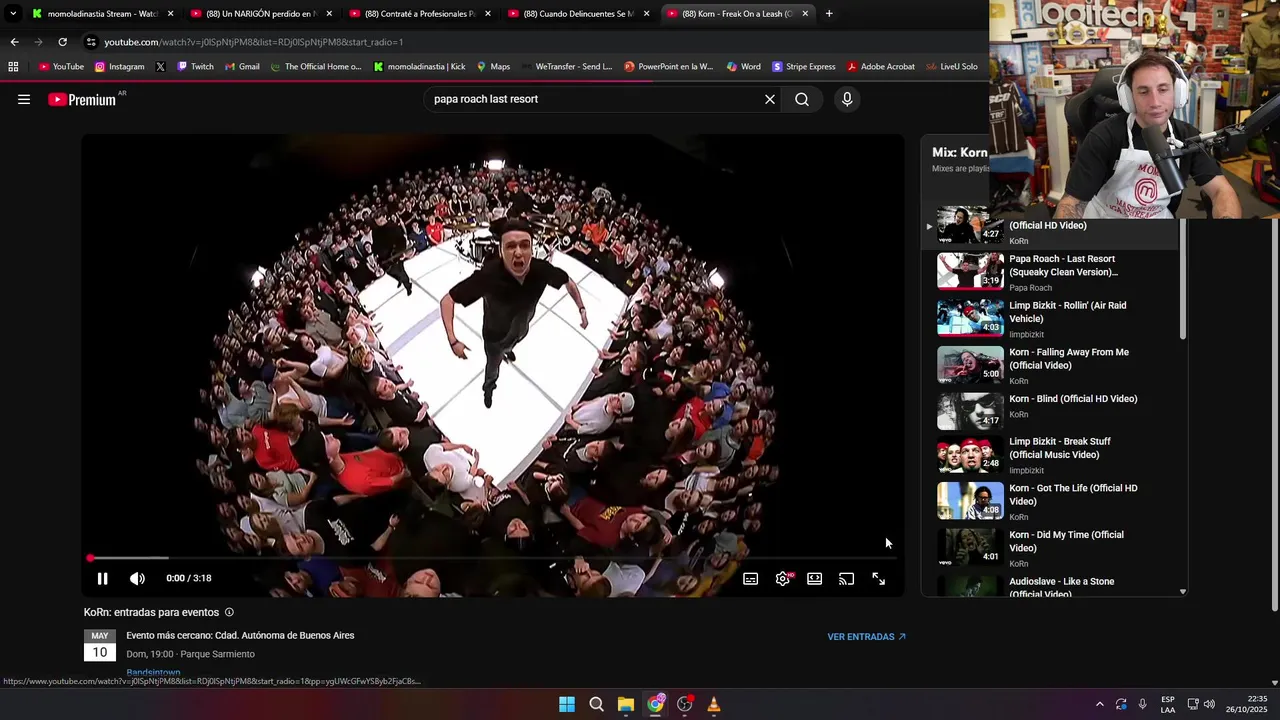Switch to Un NARIGÓN perdido tab

(261, 13)
